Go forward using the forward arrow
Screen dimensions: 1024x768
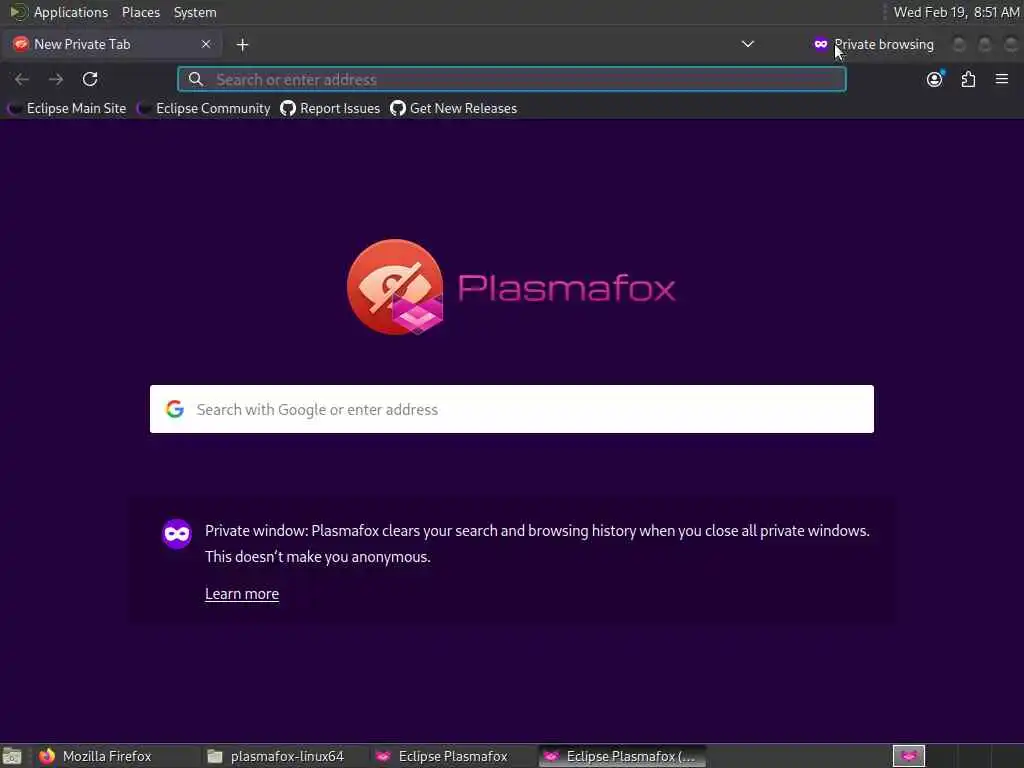pos(56,80)
